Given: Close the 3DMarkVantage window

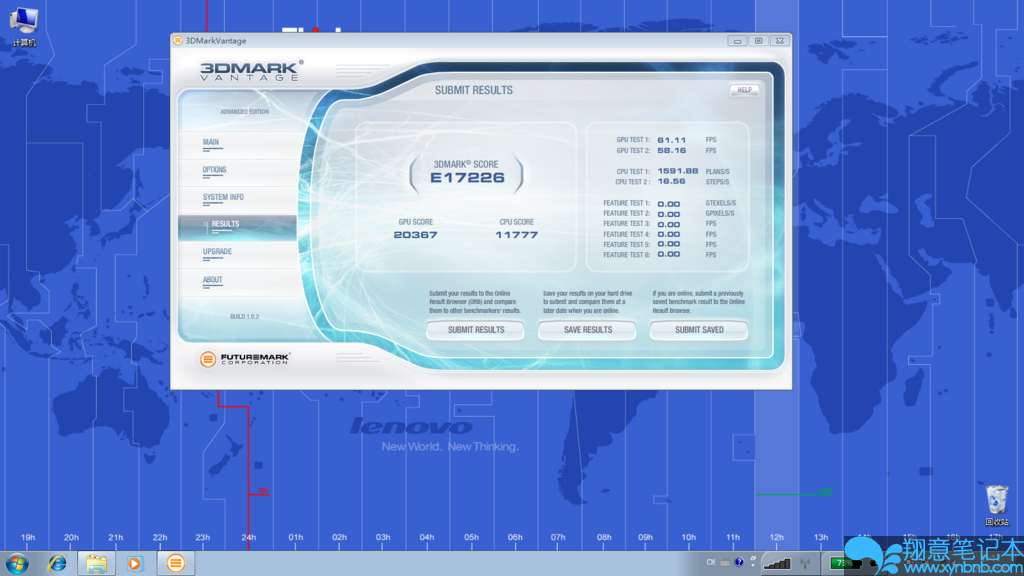Looking at the screenshot, I should coord(780,40).
